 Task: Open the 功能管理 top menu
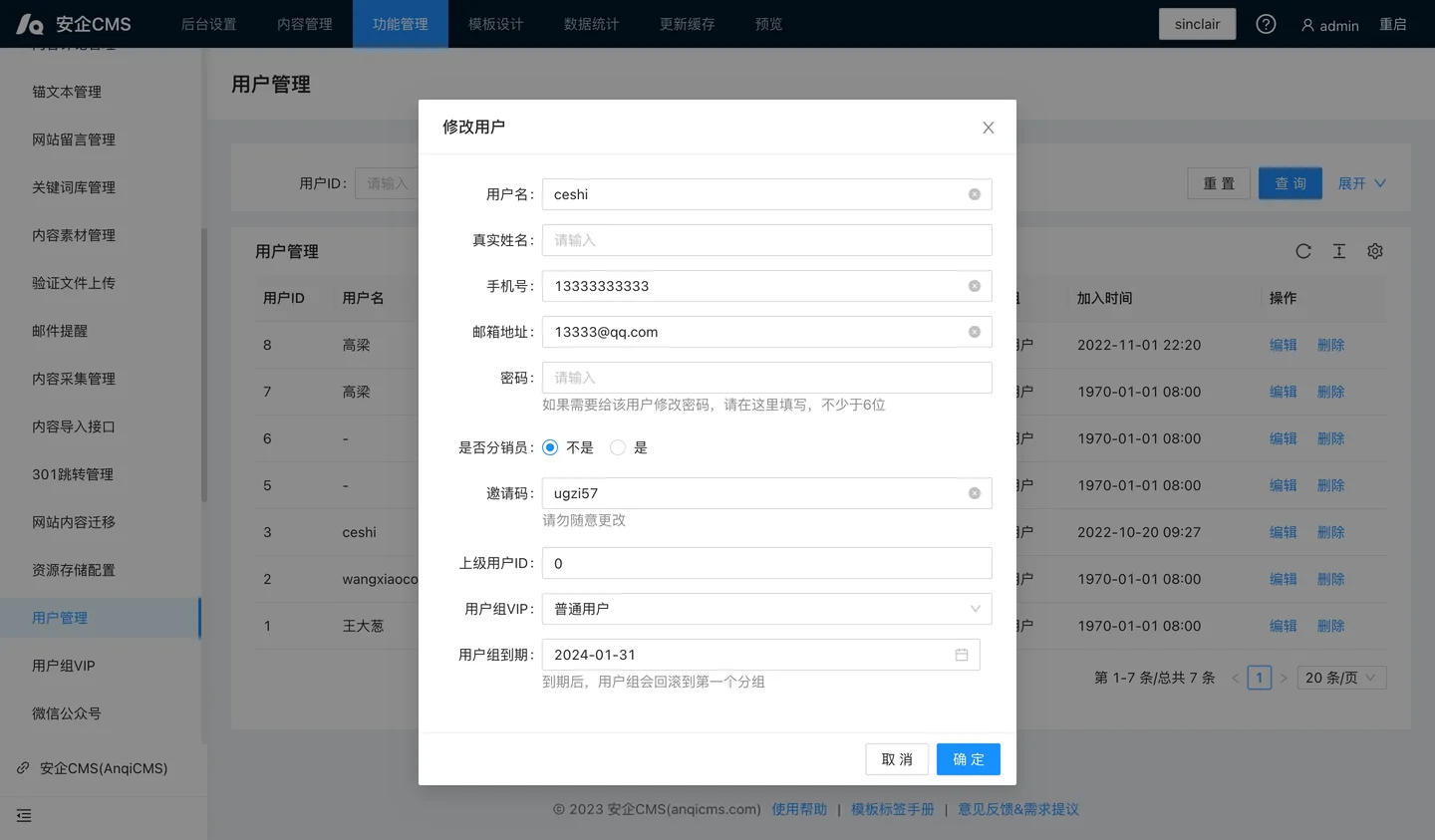(x=401, y=24)
